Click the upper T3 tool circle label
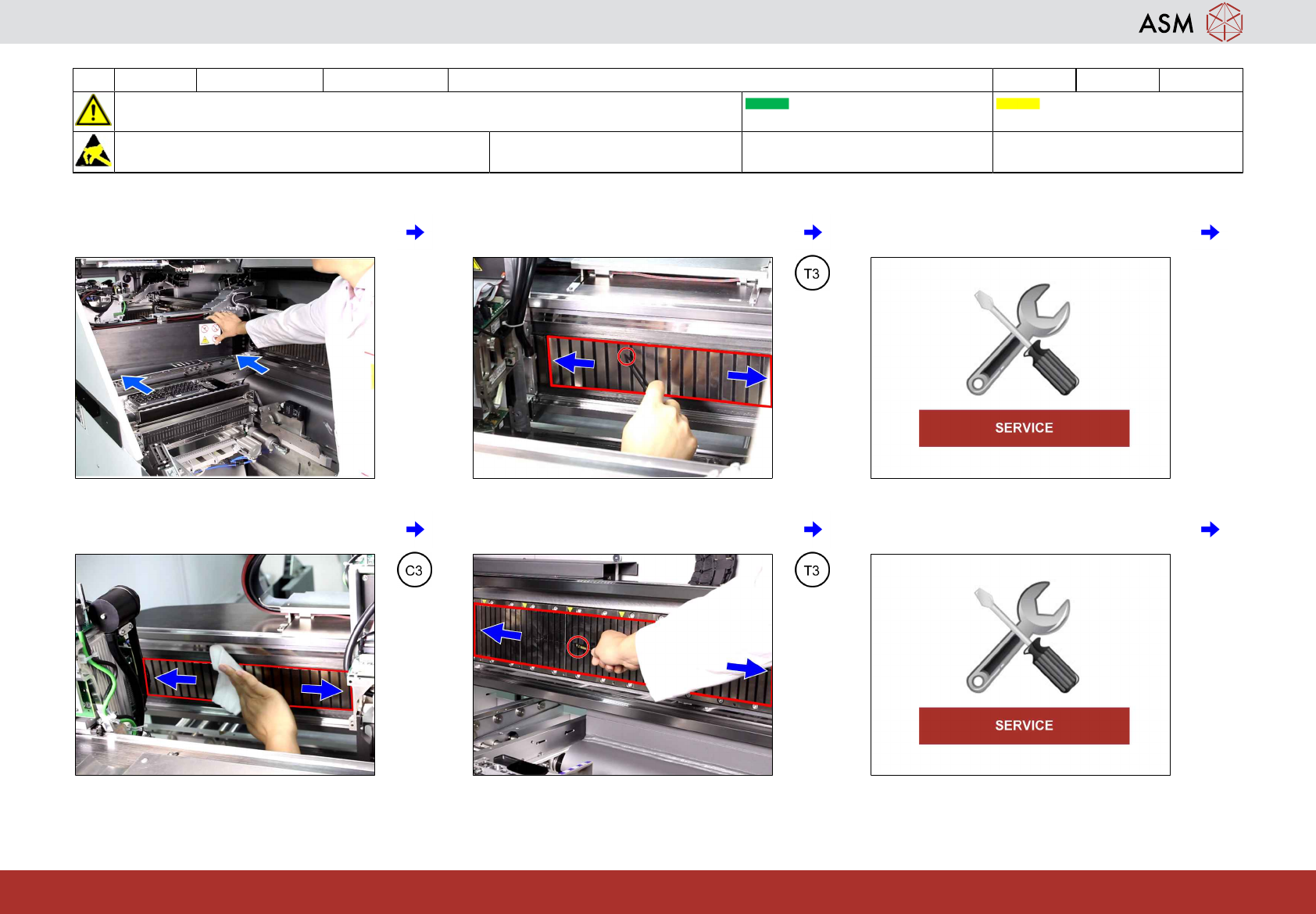This screenshot has height=914, width=1316. (x=812, y=273)
